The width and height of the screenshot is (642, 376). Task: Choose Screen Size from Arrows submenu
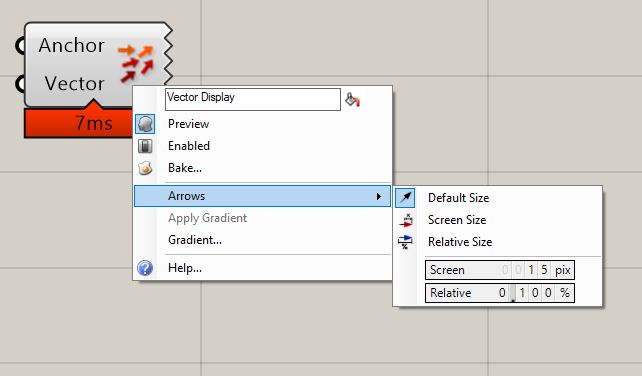tap(457, 220)
